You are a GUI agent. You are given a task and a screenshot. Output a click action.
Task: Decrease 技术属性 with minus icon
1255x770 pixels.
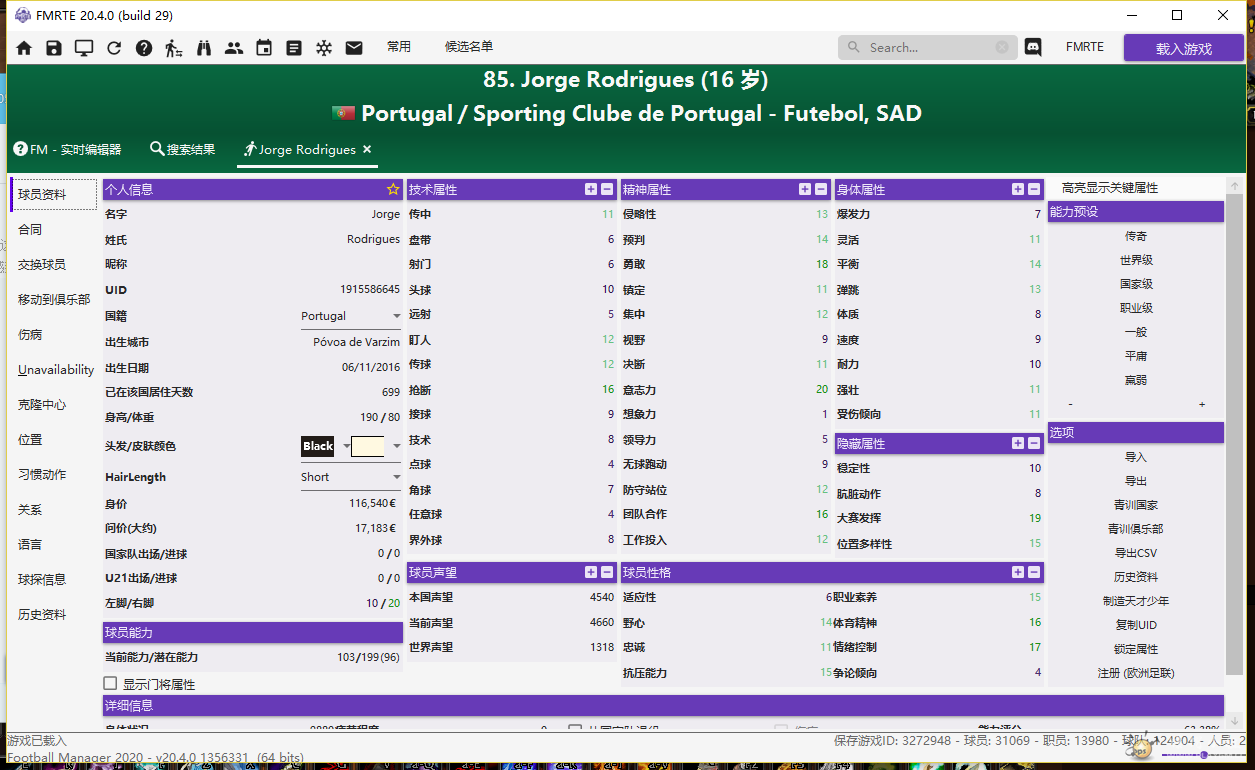point(607,189)
